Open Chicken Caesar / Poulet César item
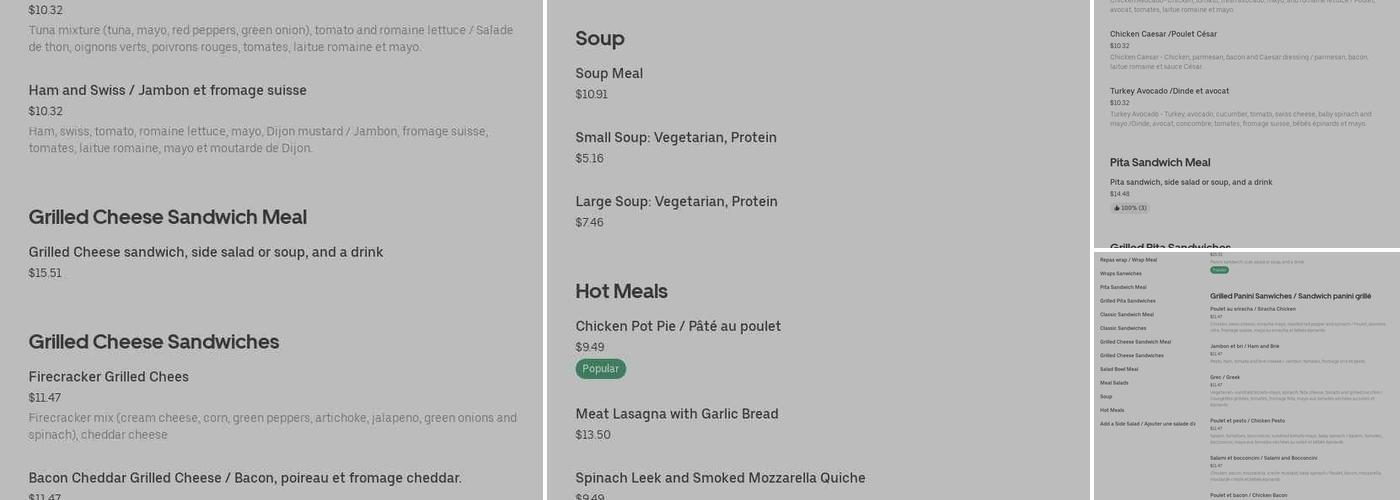This screenshot has height=500, width=1400. 1148,34
